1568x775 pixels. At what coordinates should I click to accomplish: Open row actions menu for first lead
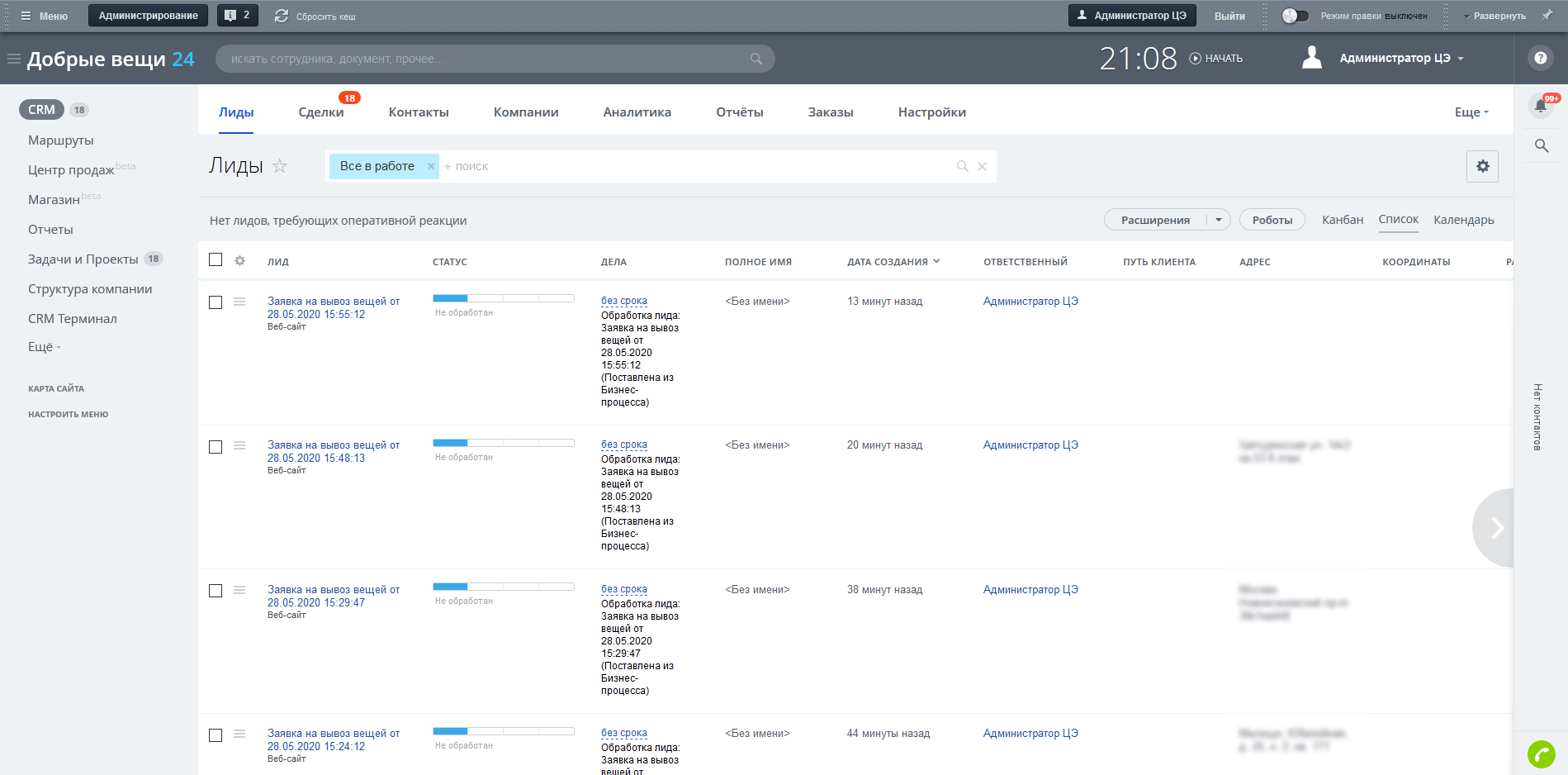239,302
